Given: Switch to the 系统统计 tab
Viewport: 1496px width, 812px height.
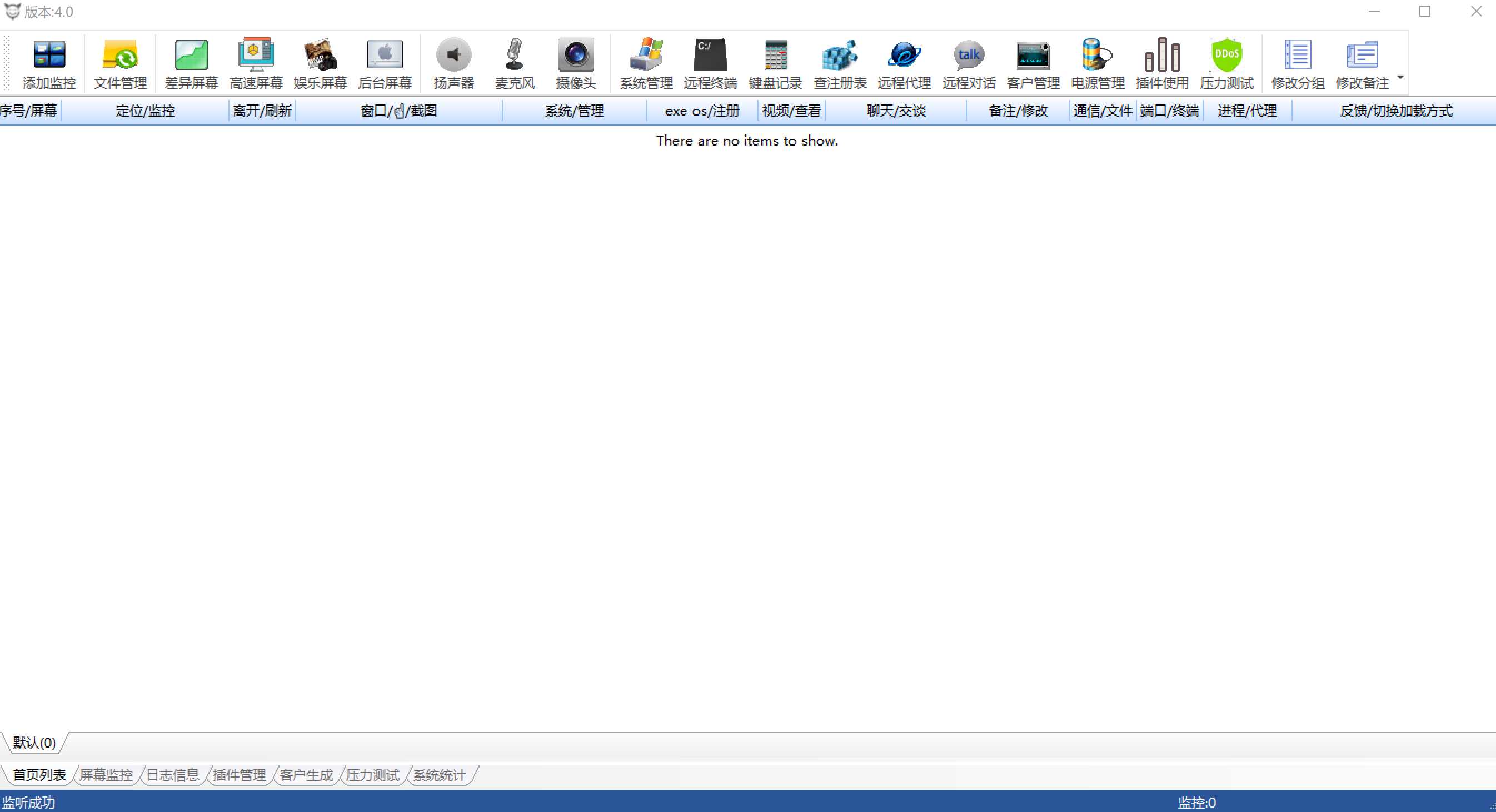Looking at the screenshot, I should [439, 775].
